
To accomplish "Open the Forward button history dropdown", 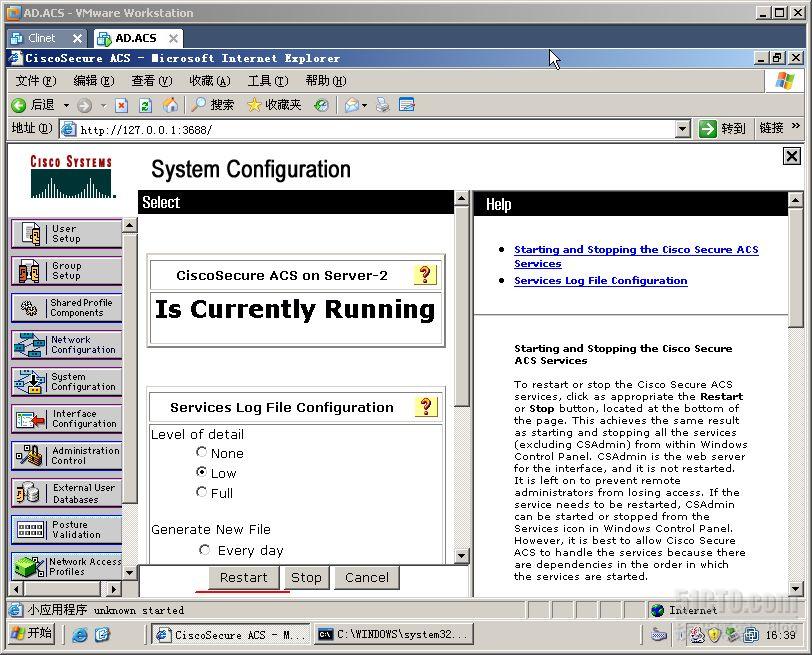I will (x=103, y=106).
